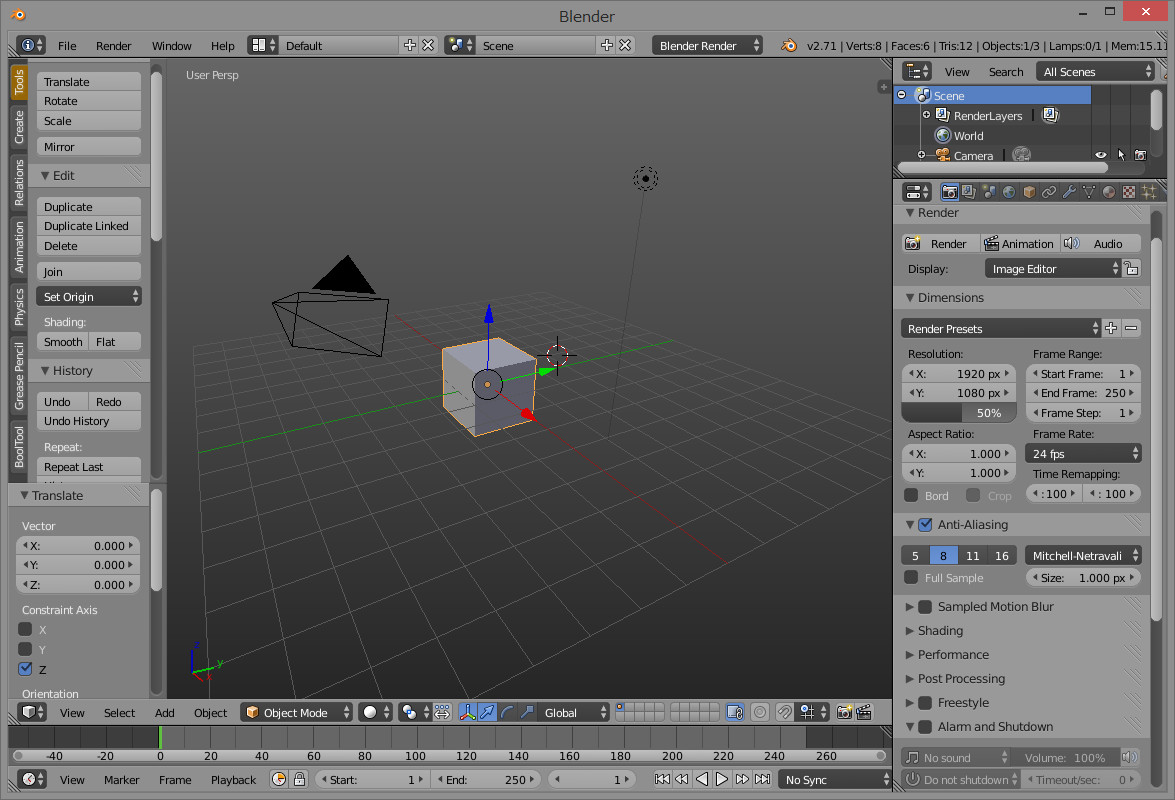Image resolution: width=1175 pixels, height=800 pixels.
Task: Click the Mirror button
Action: 88,147
